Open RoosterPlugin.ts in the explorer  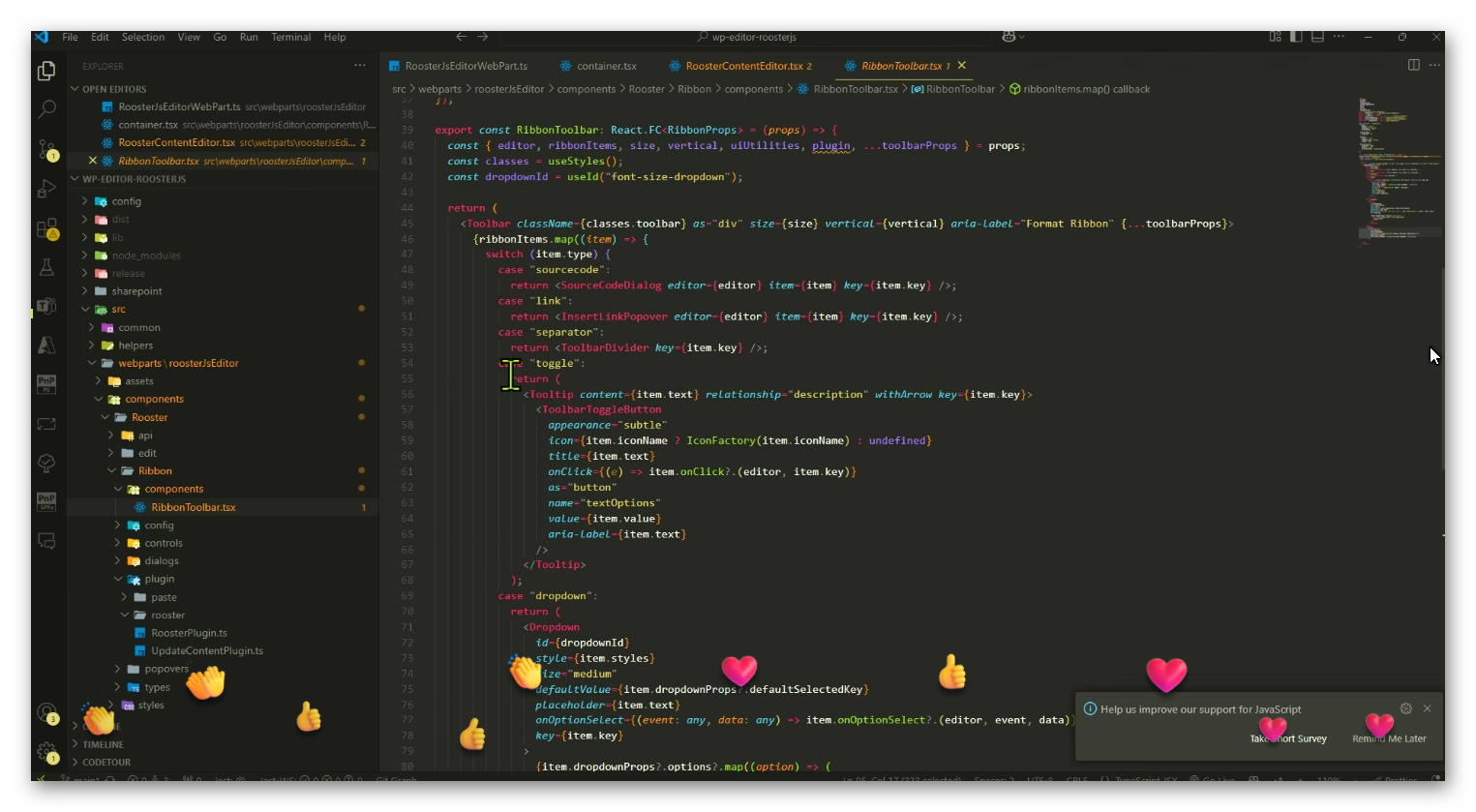189,633
